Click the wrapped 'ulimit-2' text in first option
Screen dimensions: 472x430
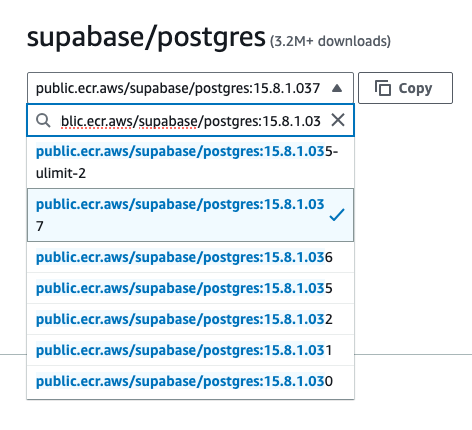point(61,173)
